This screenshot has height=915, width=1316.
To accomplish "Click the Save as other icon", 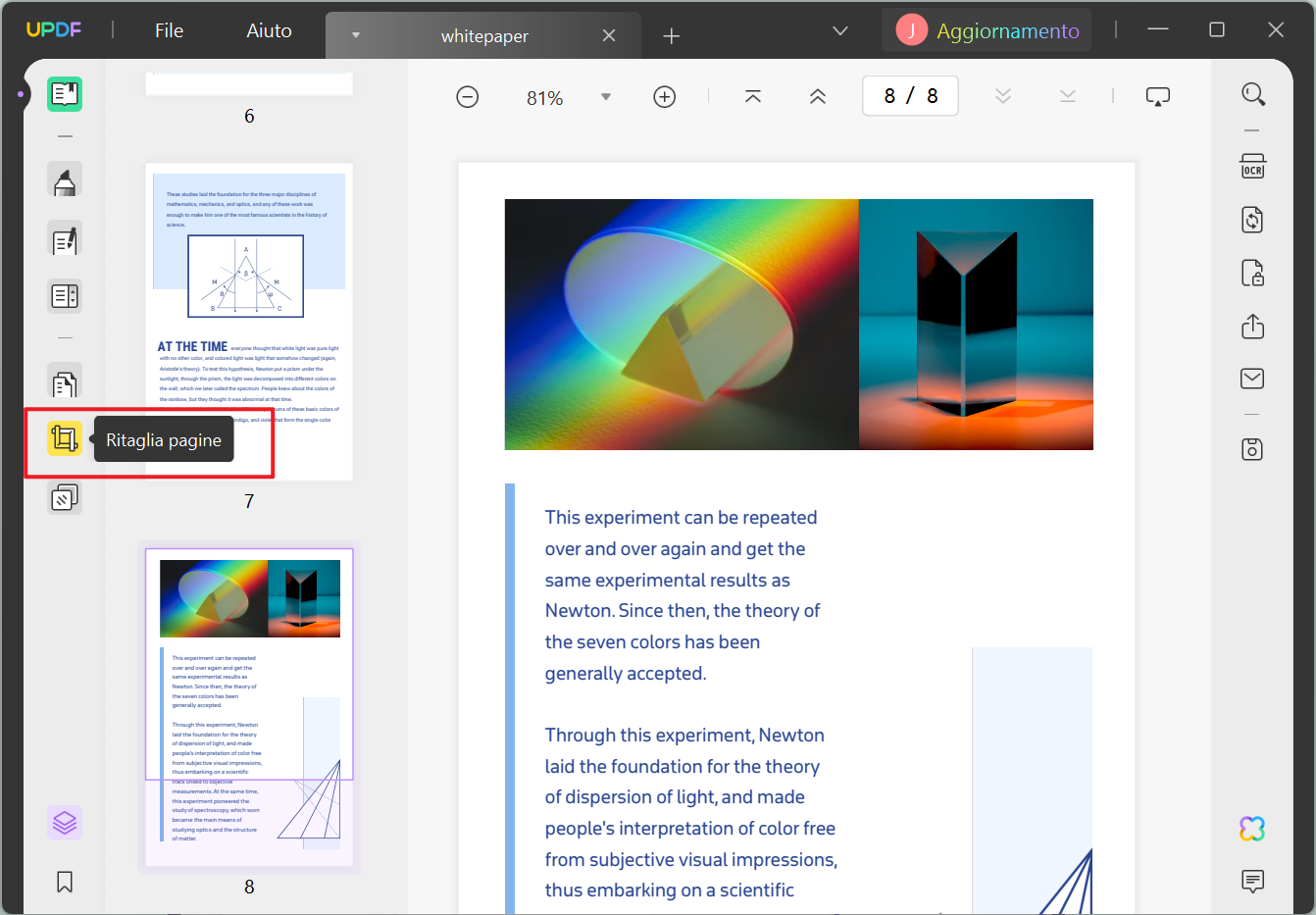I will click(1252, 449).
